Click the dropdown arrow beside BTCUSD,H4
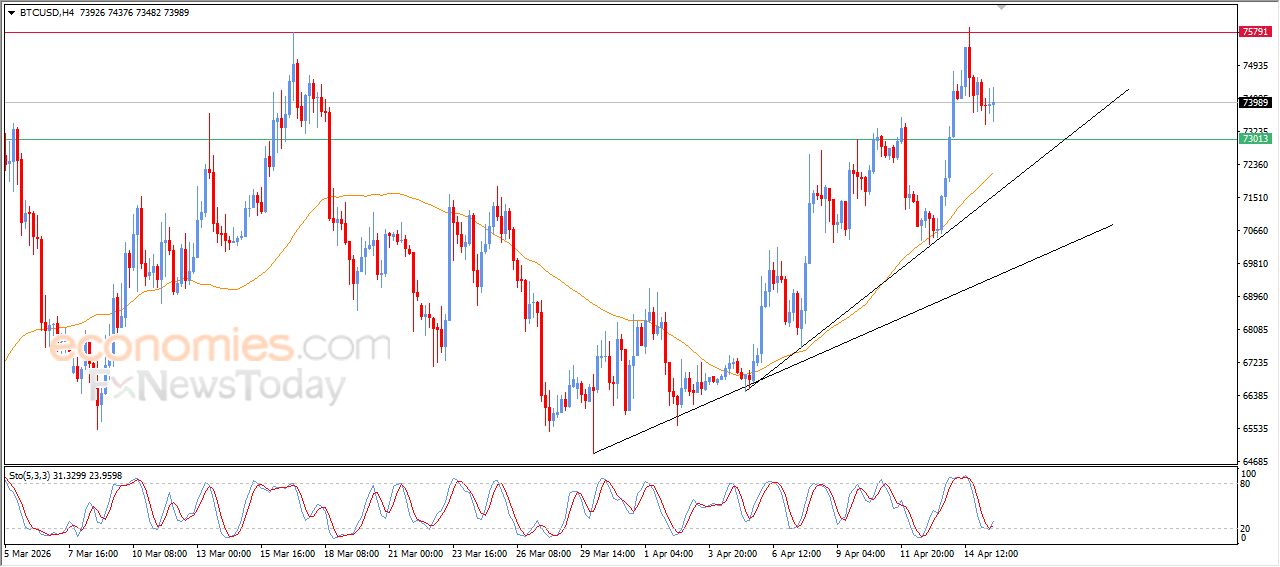 tap(11, 13)
